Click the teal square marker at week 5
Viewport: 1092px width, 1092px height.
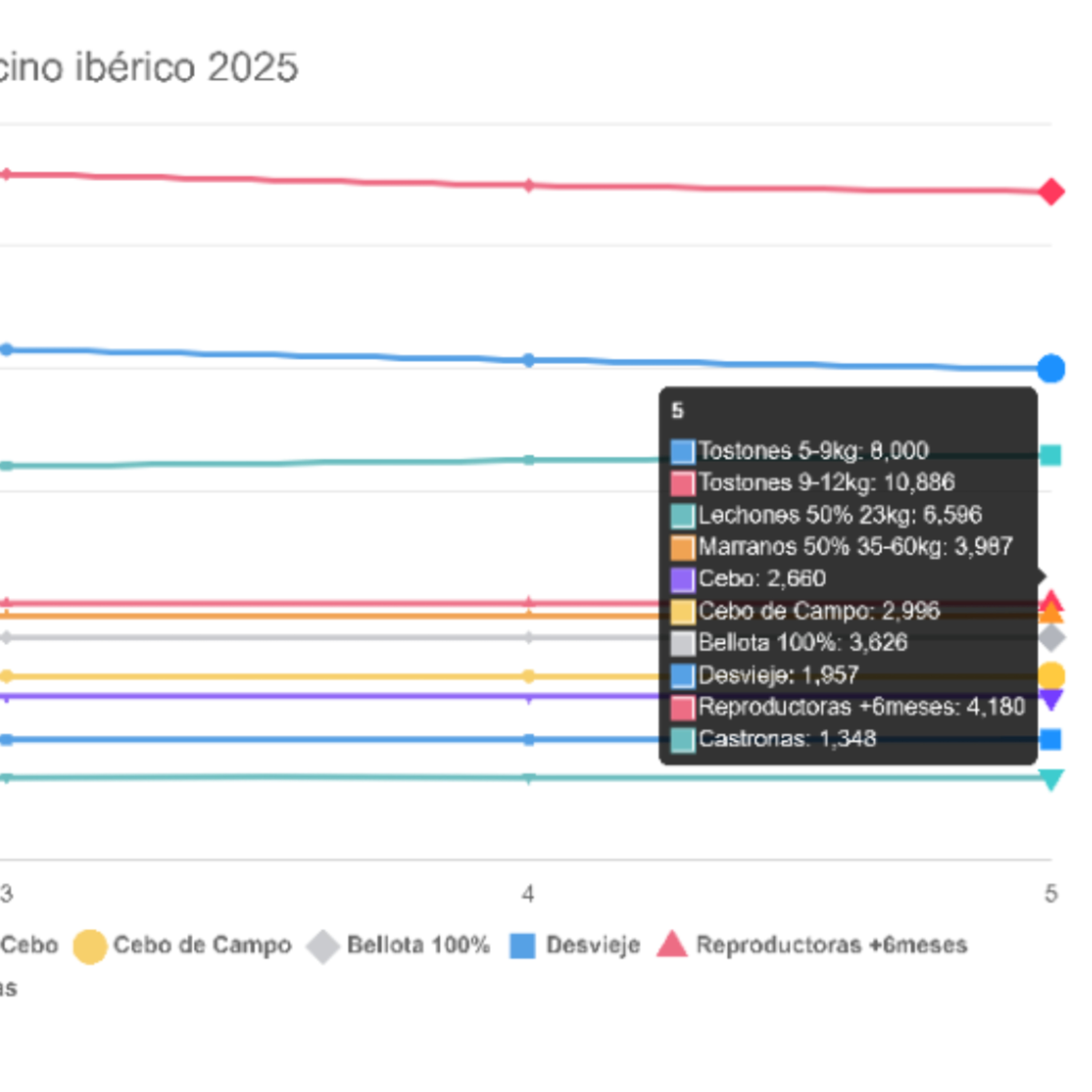(1051, 455)
